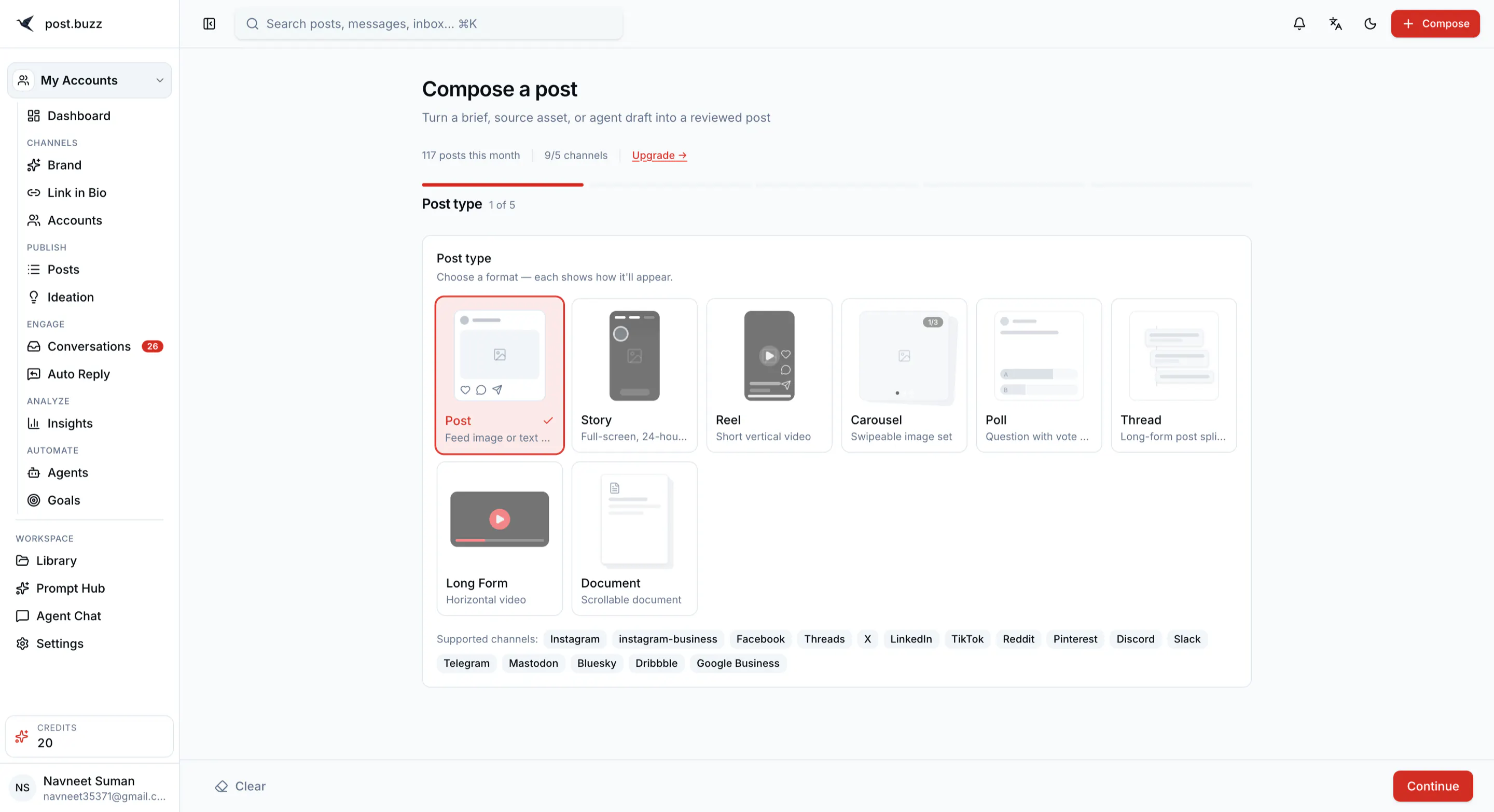Click the Google Business channel chip
The width and height of the screenshot is (1494, 812).
(738, 663)
